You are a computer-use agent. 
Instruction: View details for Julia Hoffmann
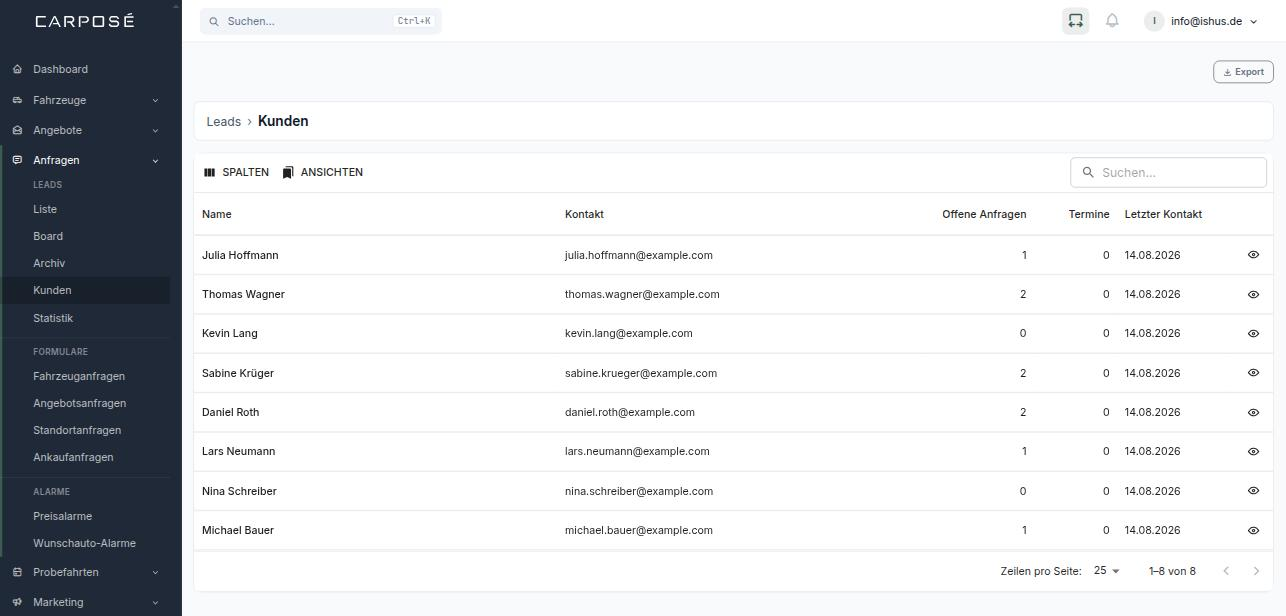[x=1253, y=255]
